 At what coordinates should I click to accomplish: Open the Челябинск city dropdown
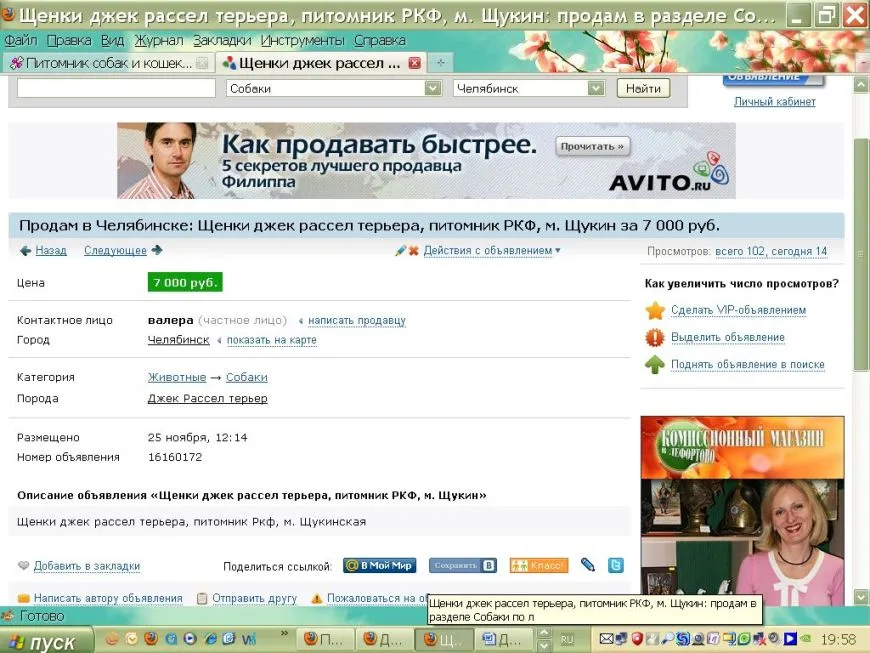596,88
